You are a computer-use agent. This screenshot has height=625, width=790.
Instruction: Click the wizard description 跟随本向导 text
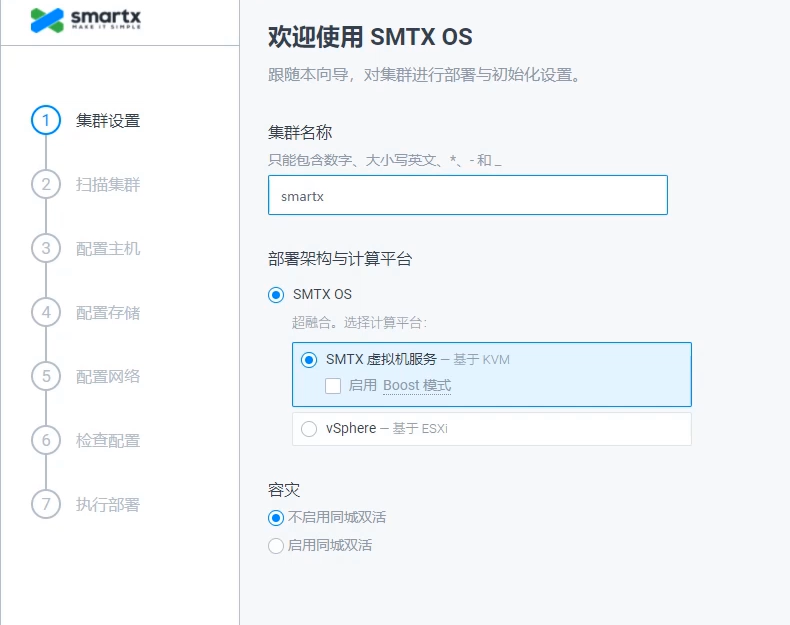point(424,75)
